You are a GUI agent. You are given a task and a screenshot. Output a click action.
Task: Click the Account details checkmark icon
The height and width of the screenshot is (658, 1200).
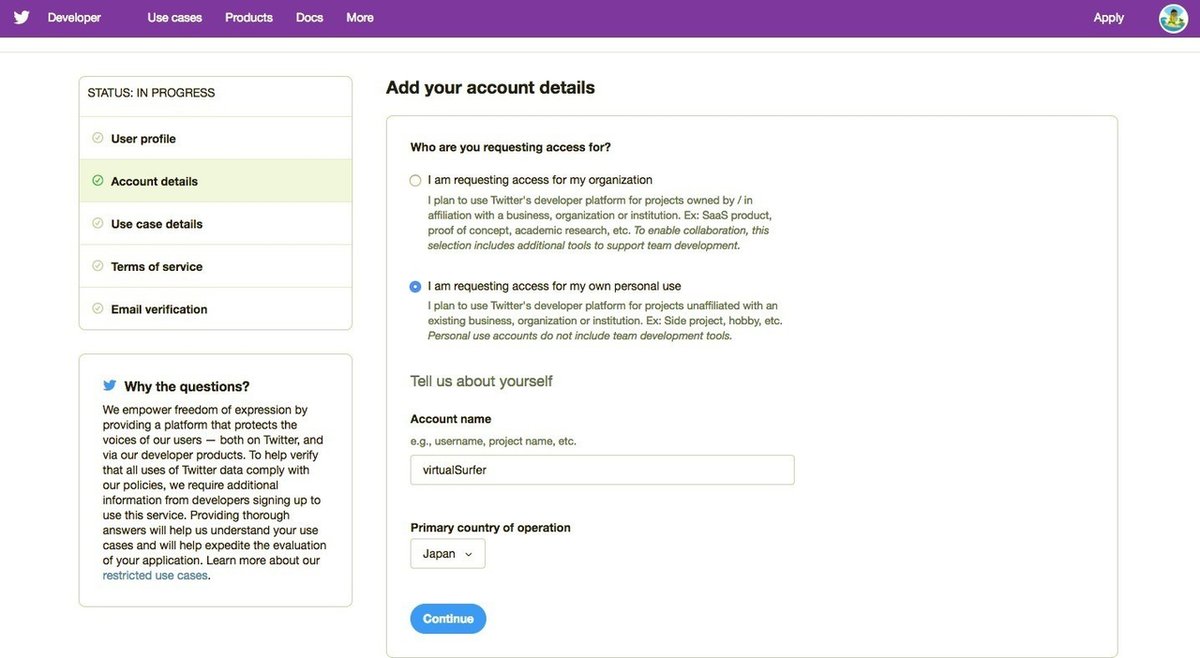tap(97, 181)
